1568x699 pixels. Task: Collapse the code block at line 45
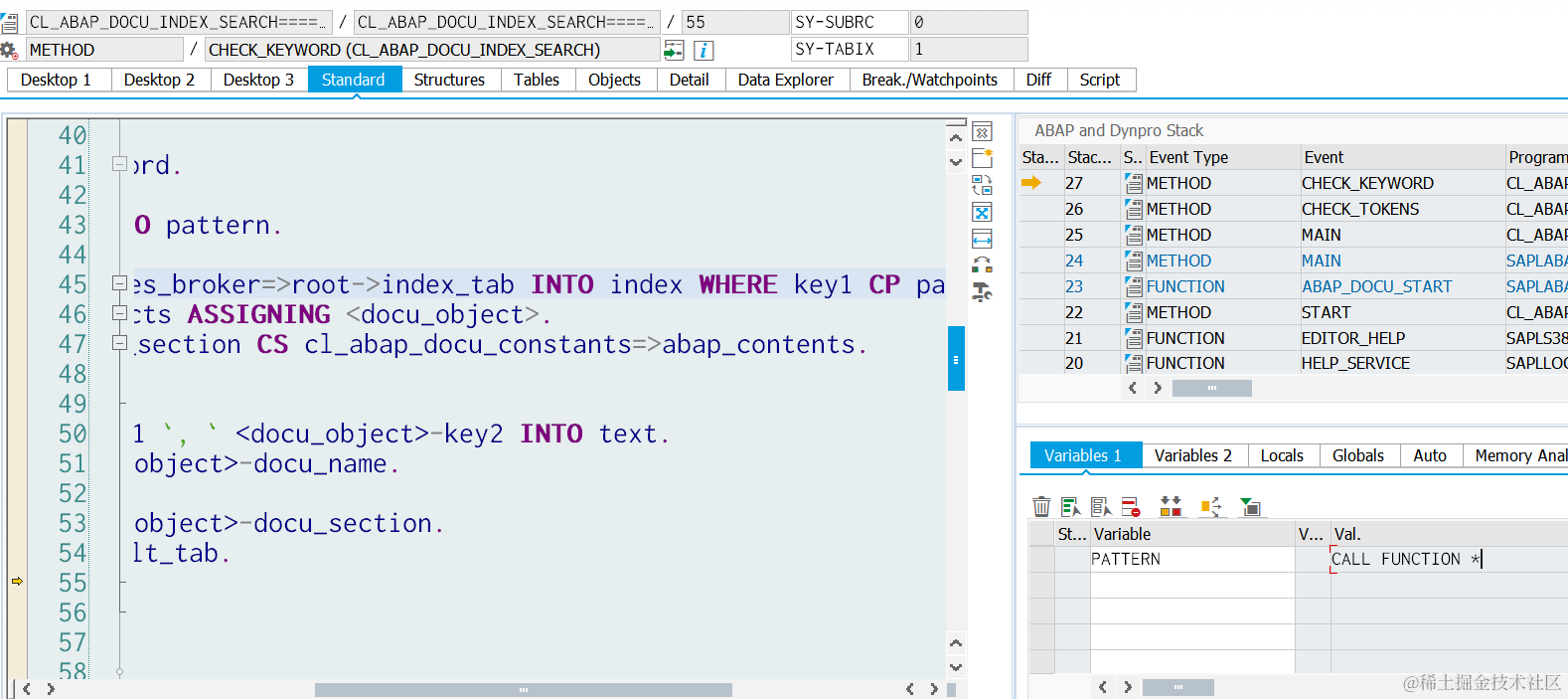(x=119, y=283)
